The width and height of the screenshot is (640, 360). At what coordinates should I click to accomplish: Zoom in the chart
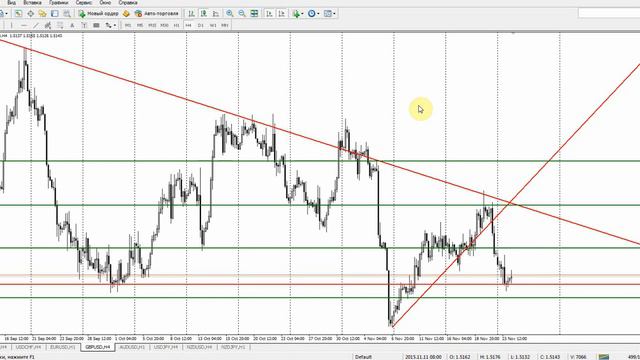click(x=230, y=13)
